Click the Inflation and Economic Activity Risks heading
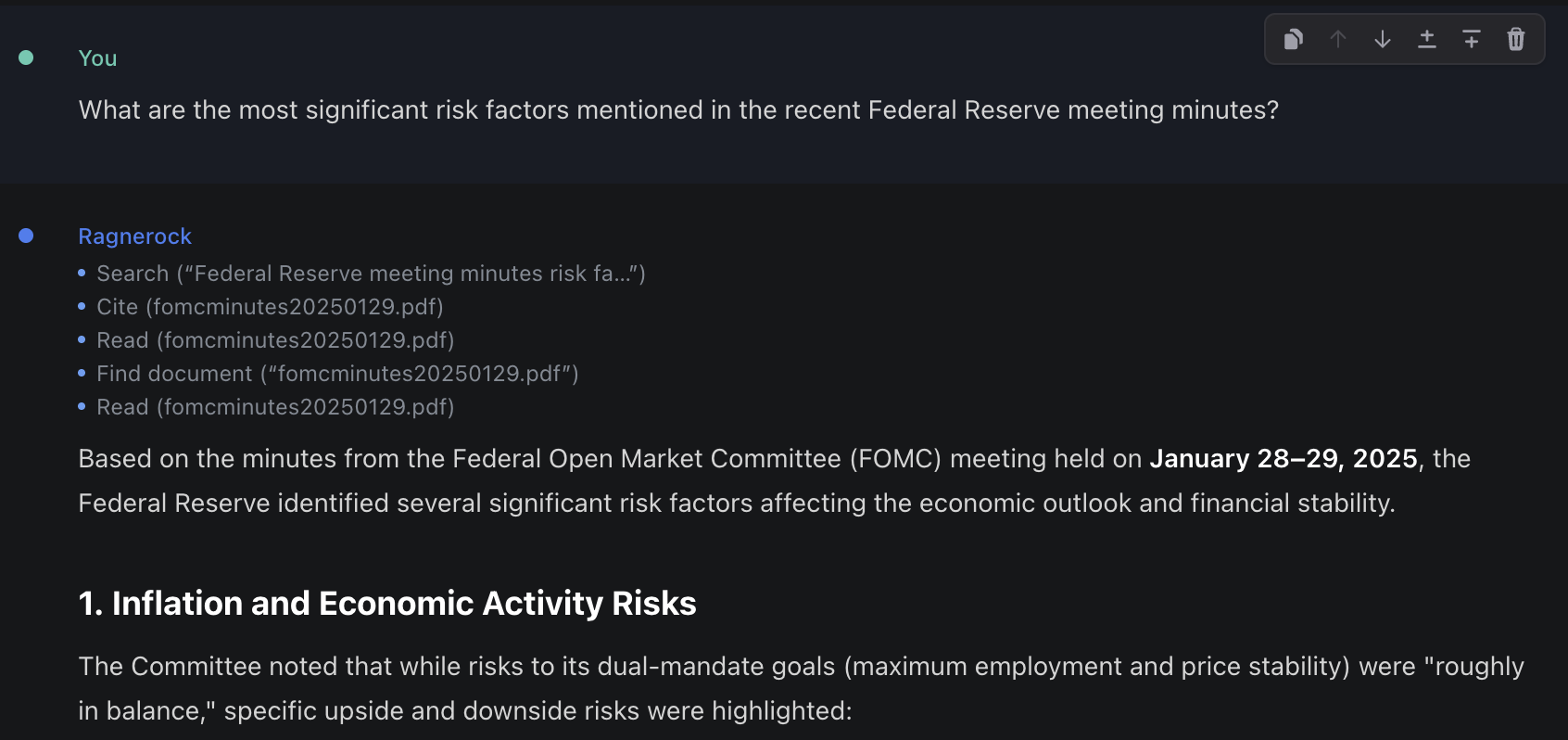The width and height of the screenshot is (1568, 740). pyautogui.click(x=387, y=604)
